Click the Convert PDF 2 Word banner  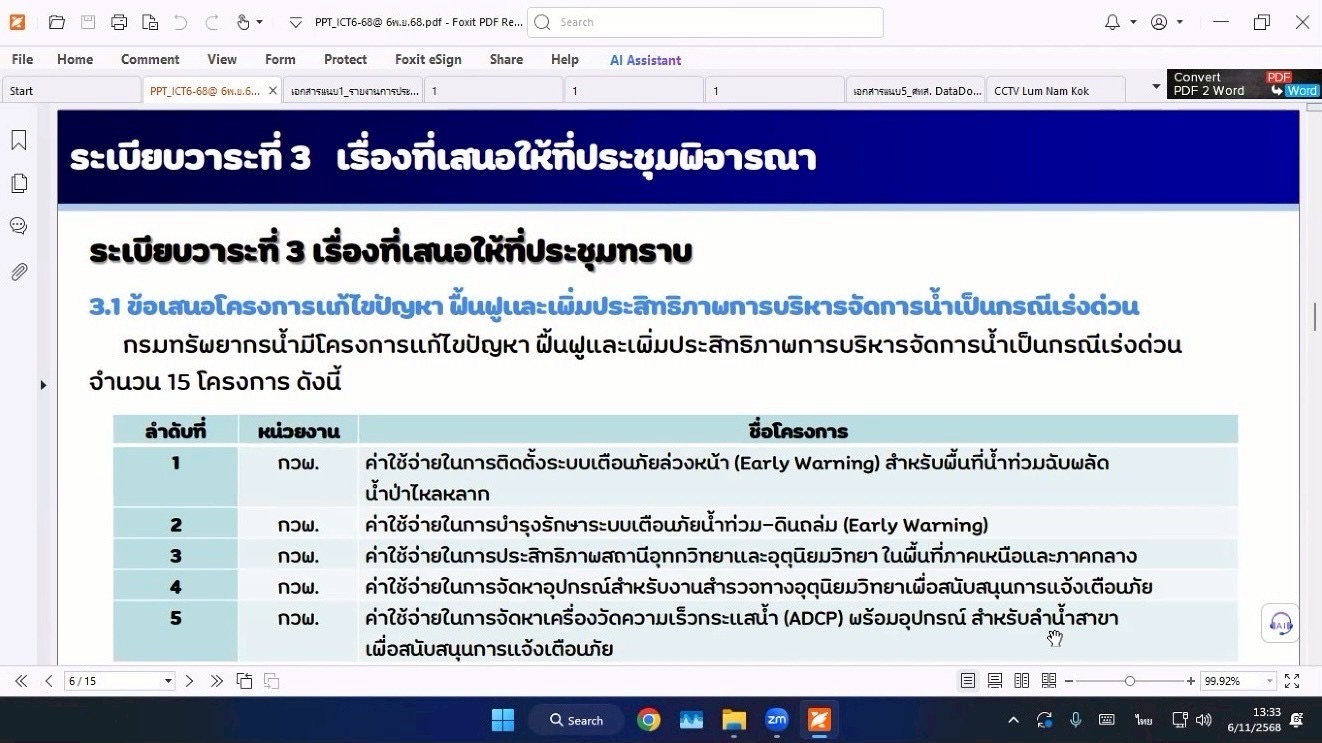(1244, 84)
